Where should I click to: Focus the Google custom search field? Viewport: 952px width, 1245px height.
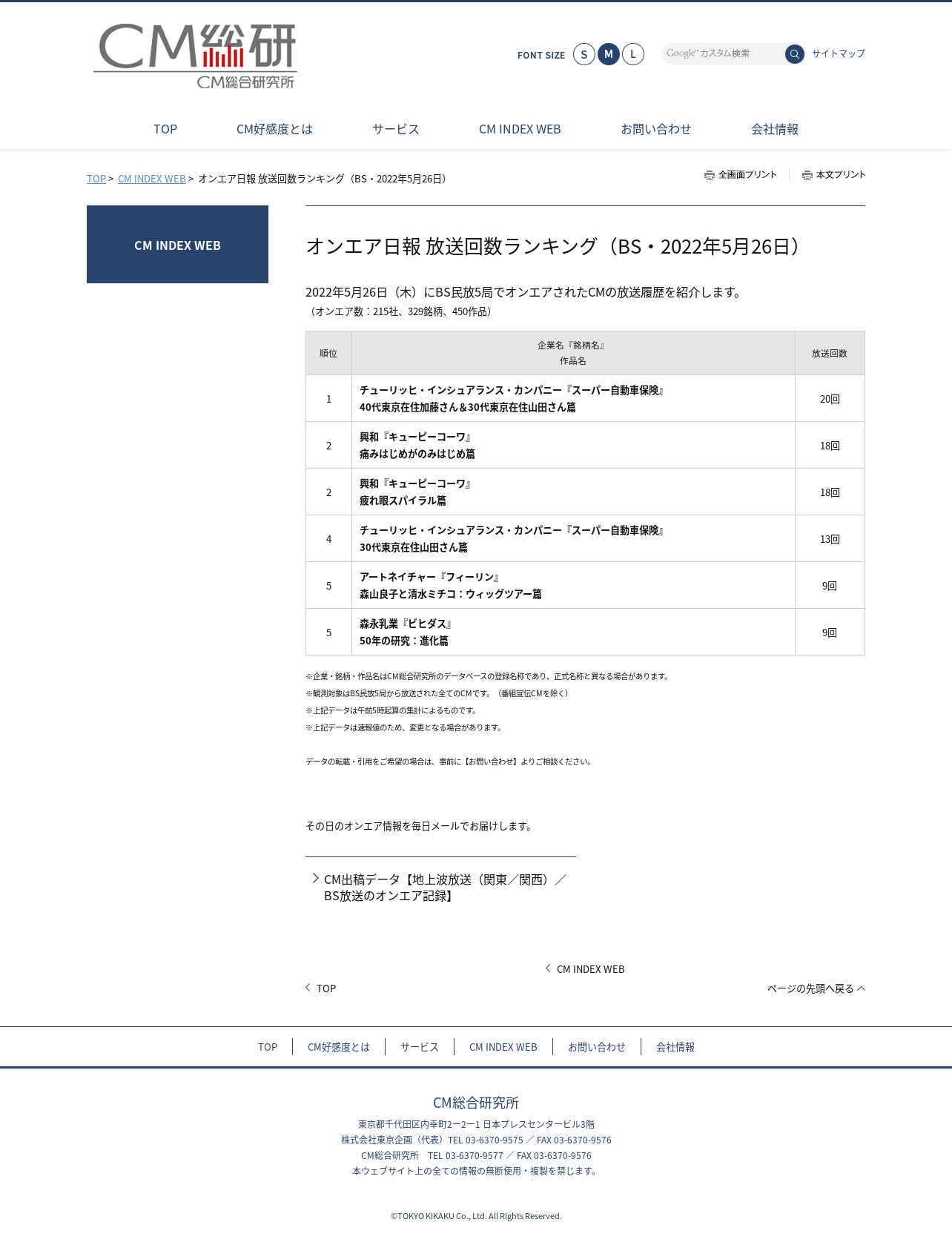(723, 53)
